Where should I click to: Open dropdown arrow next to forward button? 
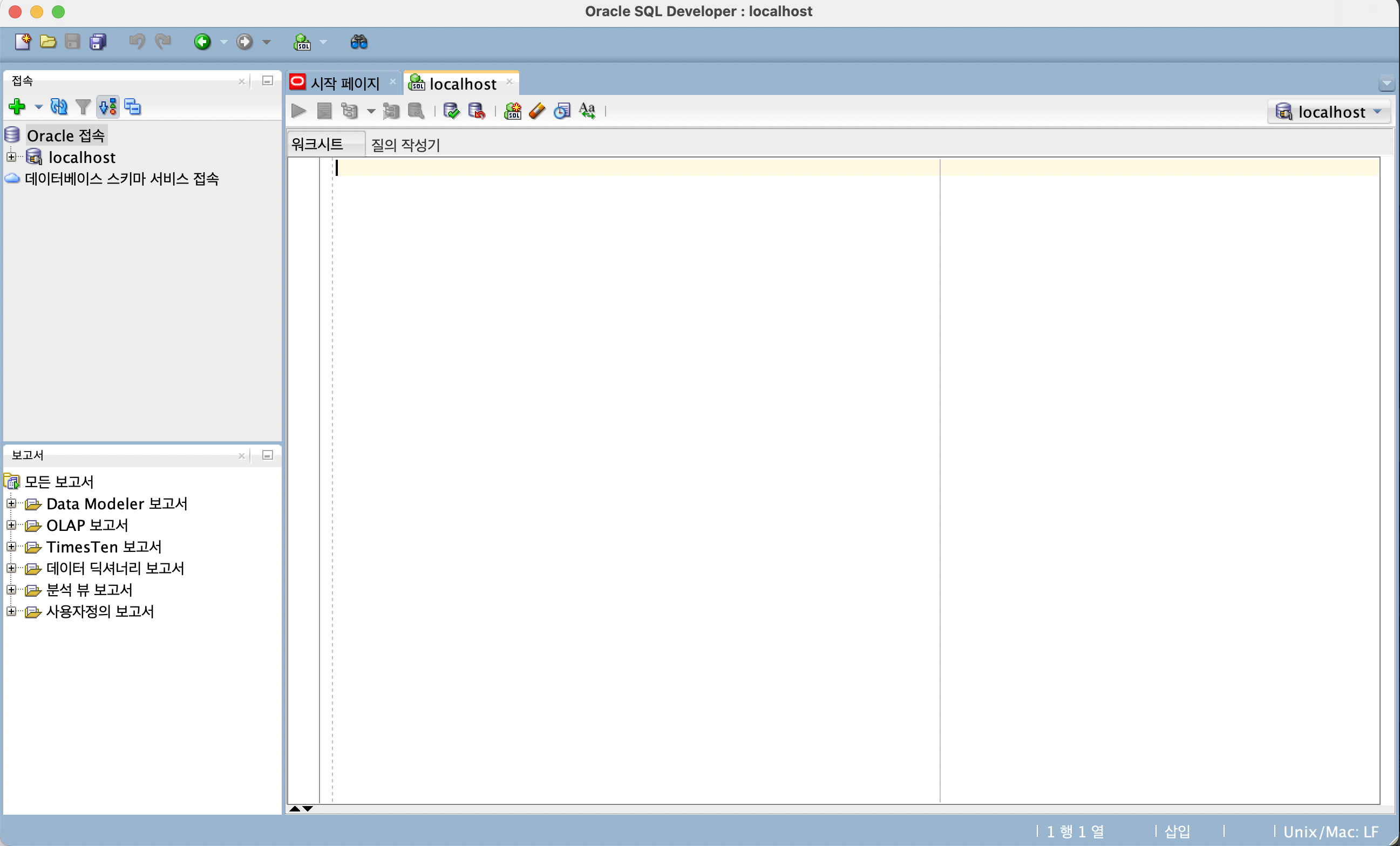[x=267, y=42]
